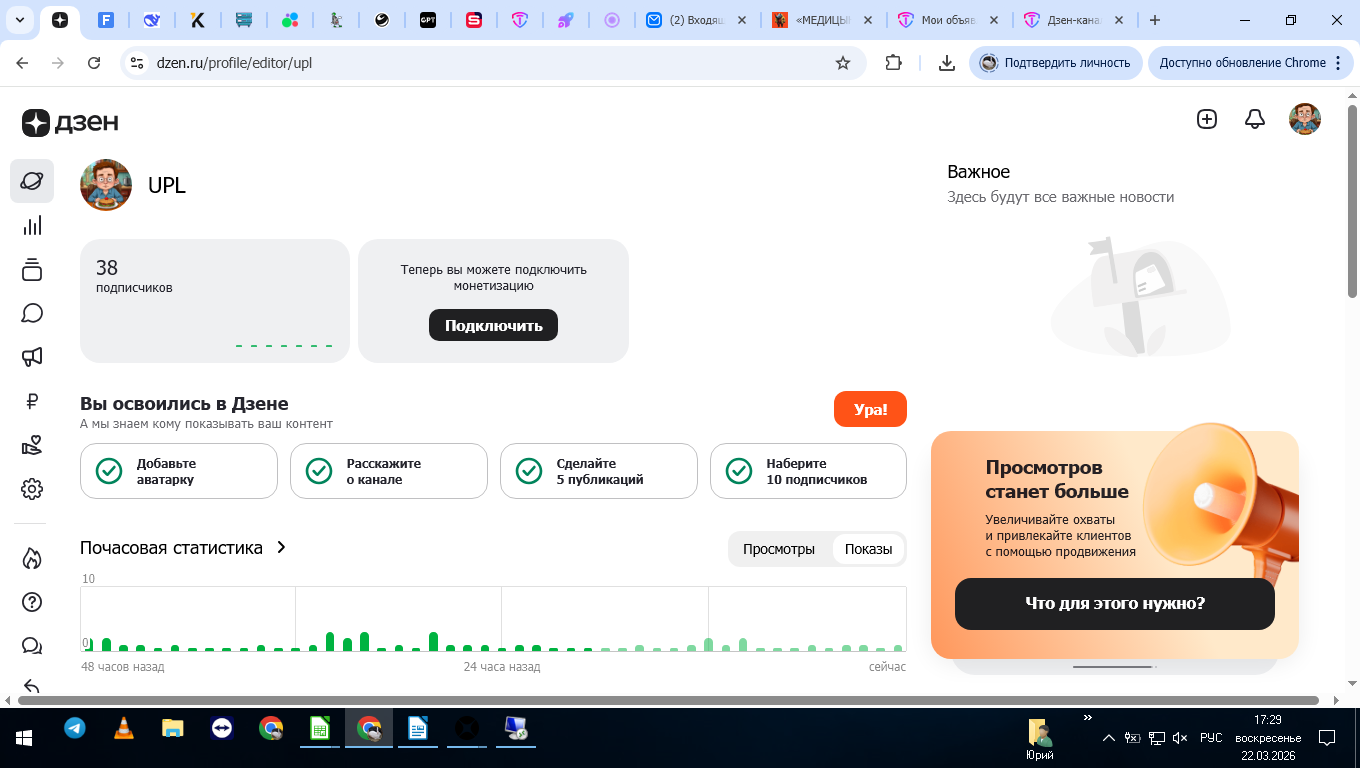Open the flame icon in sidebar
This screenshot has width=1360, height=768.
tap(32, 558)
